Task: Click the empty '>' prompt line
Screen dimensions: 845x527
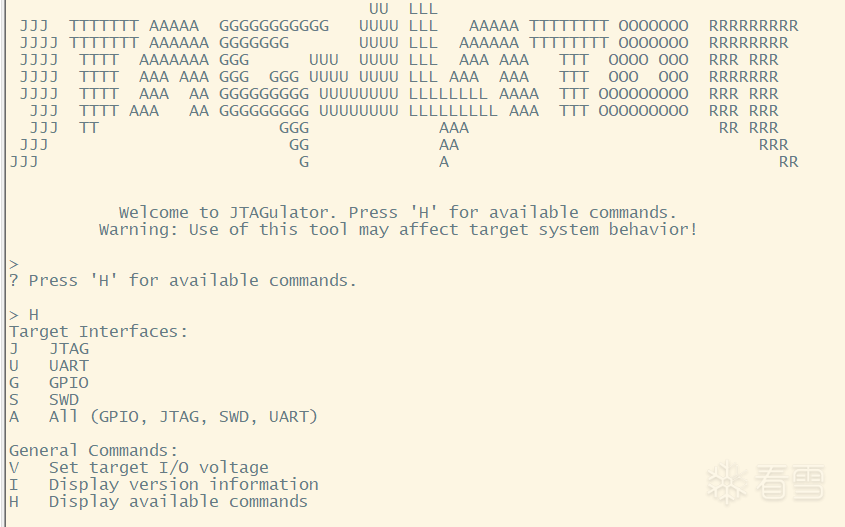Action: point(14,264)
